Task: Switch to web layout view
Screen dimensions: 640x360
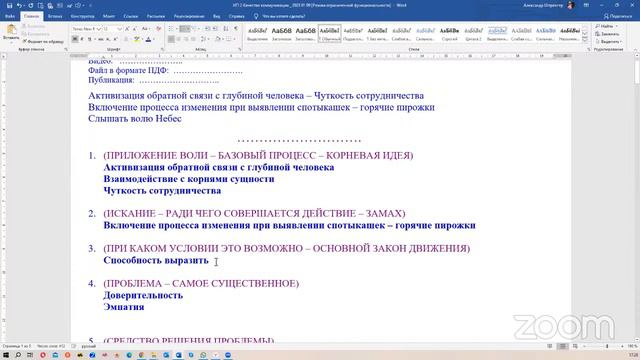Action: (575, 346)
